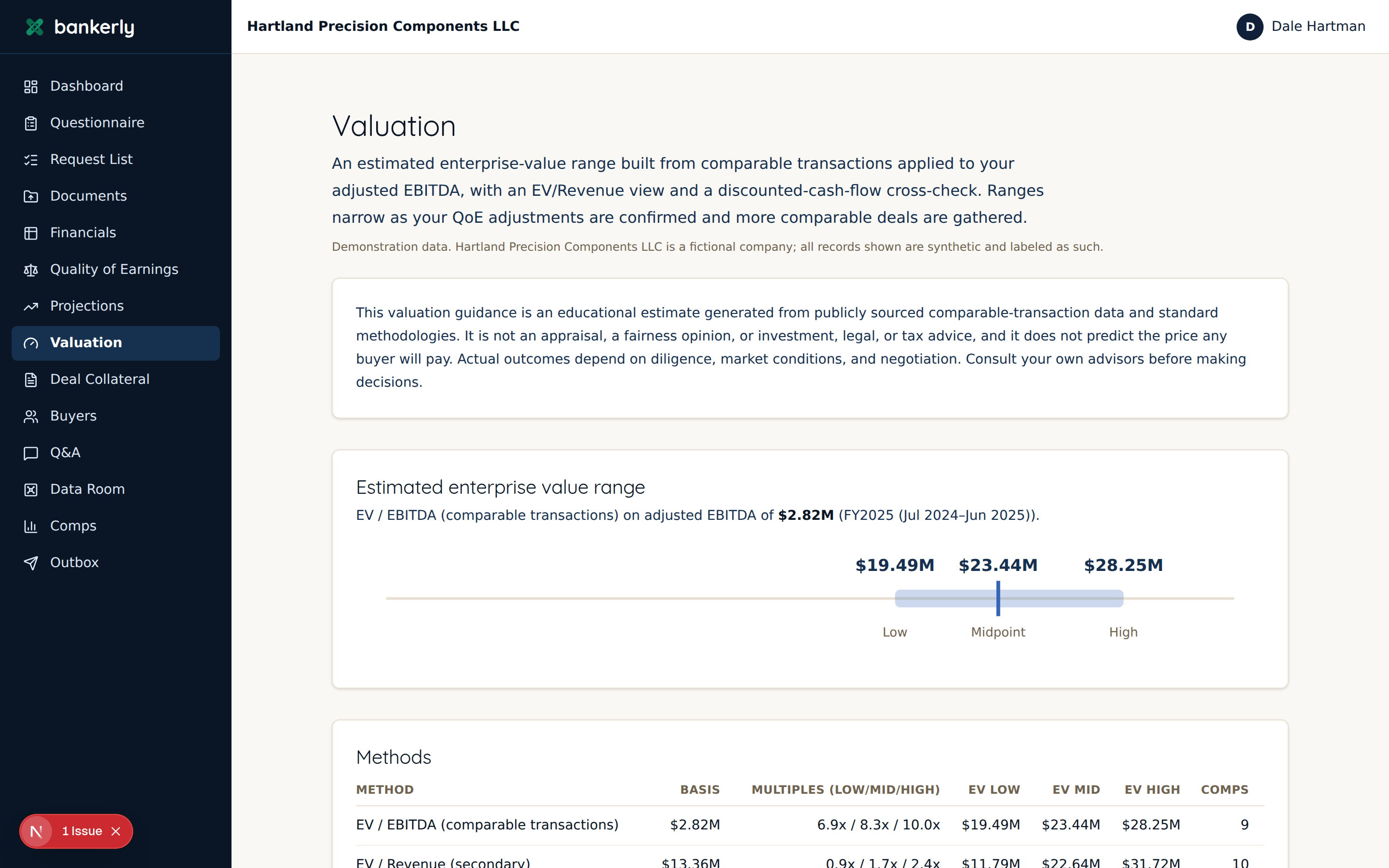Go to Projections

pyautogui.click(x=115, y=307)
